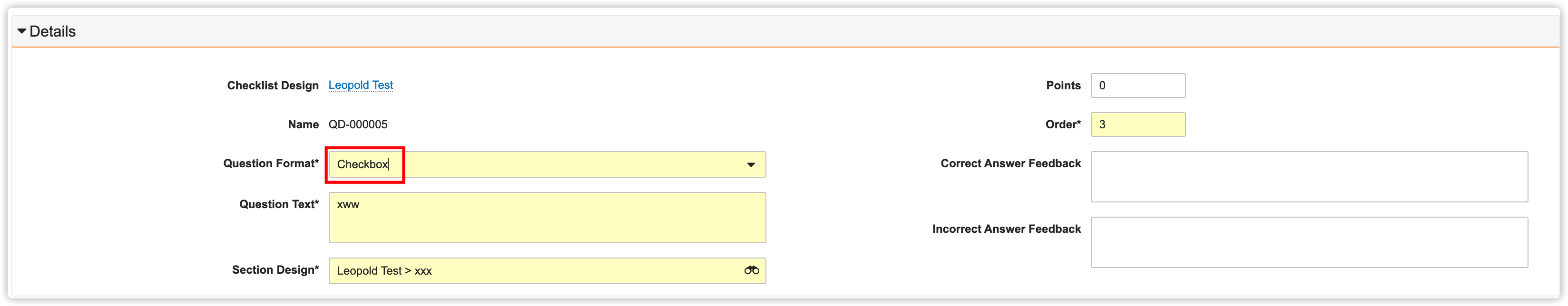This screenshot has width=1568, height=306.
Task: Click into the Order field
Action: 1137,124
